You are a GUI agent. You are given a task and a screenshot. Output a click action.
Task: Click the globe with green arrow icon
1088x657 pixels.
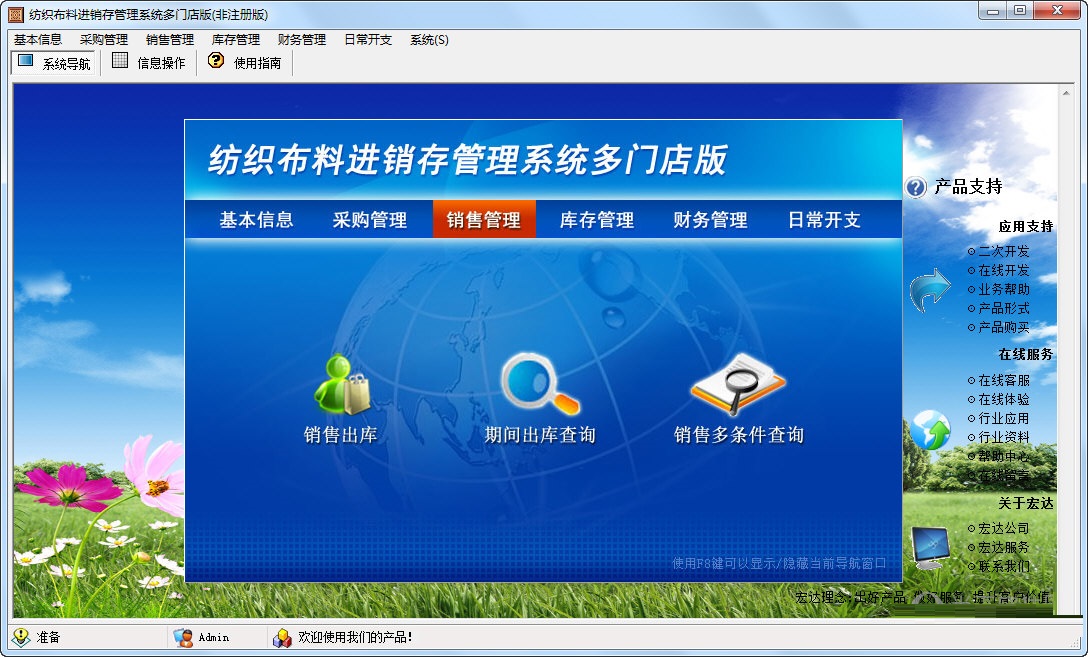(930, 429)
